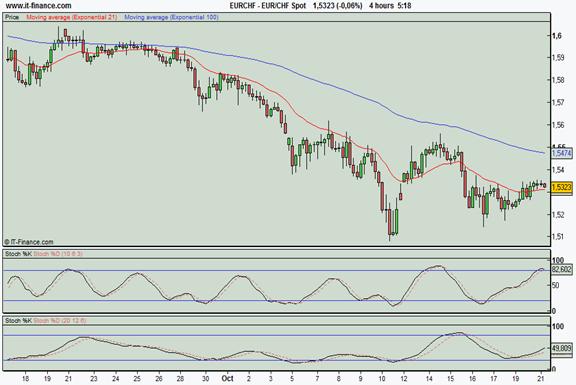Click the 1,52 price axis label

(x=558, y=214)
